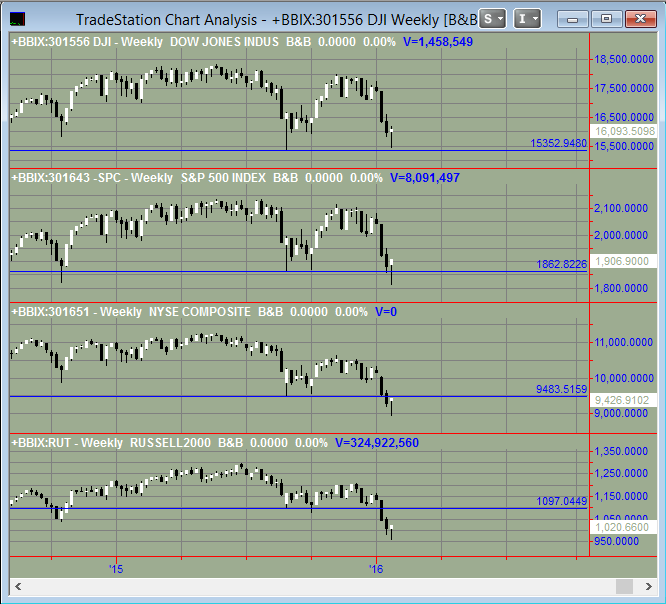The width and height of the screenshot is (666, 604).
Task: Open the I interval-link dropdown
Action: tap(527, 19)
